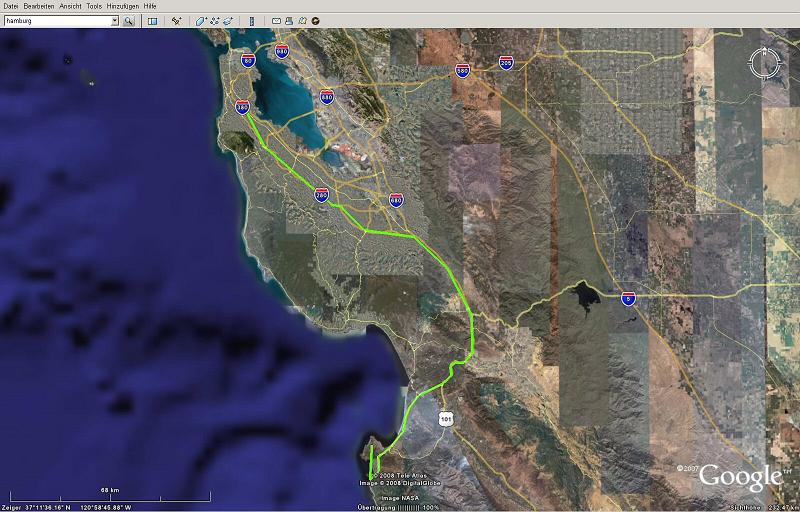Image resolution: width=800 pixels, height=512 pixels.
Task: Open the Datei menu
Action: click(x=11, y=6)
